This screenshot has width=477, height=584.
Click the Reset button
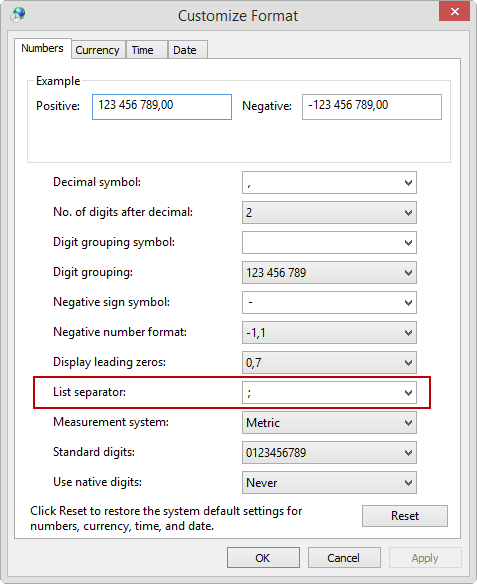(x=405, y=516)
